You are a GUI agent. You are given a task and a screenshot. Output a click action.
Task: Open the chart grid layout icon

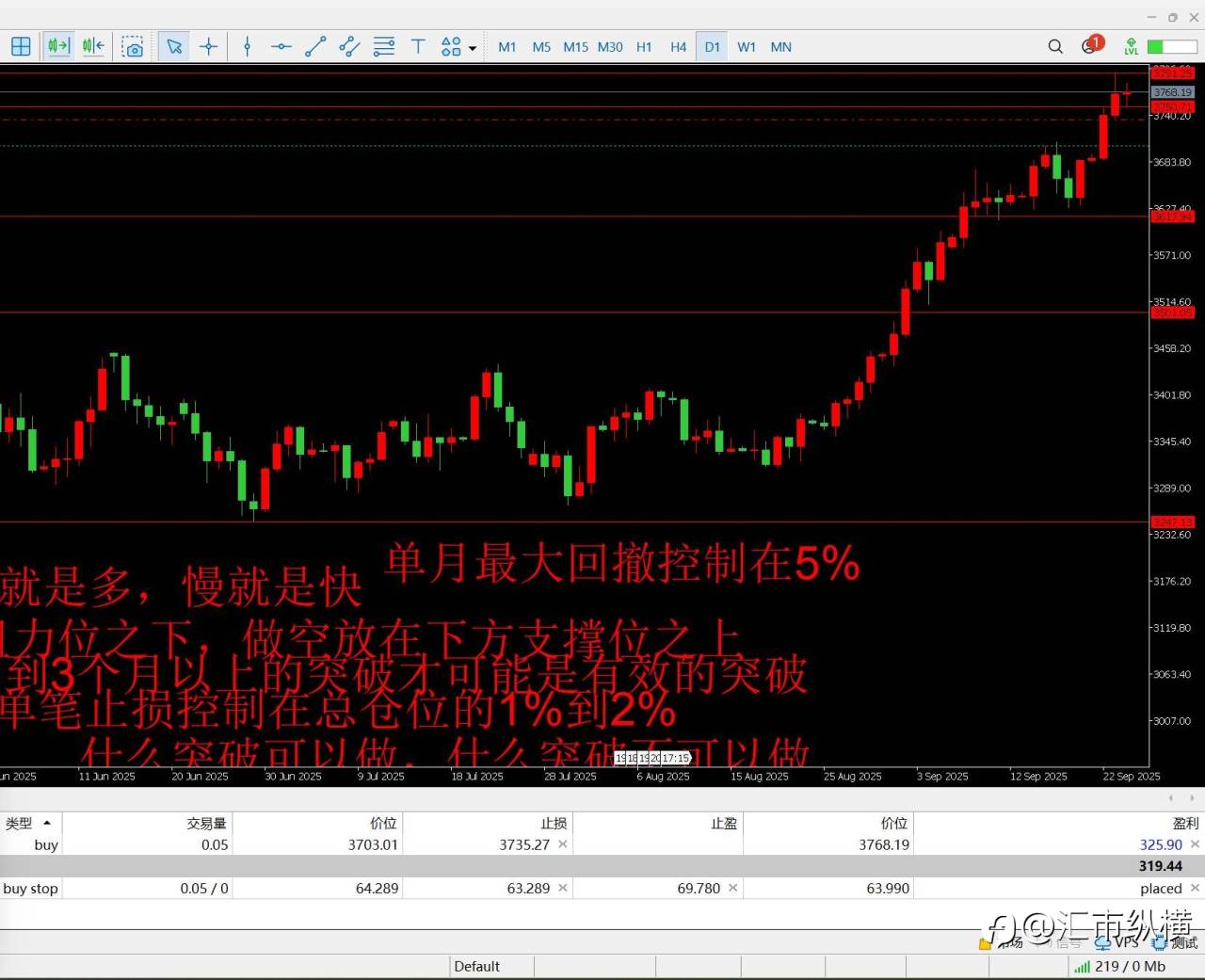click(21, 46)
